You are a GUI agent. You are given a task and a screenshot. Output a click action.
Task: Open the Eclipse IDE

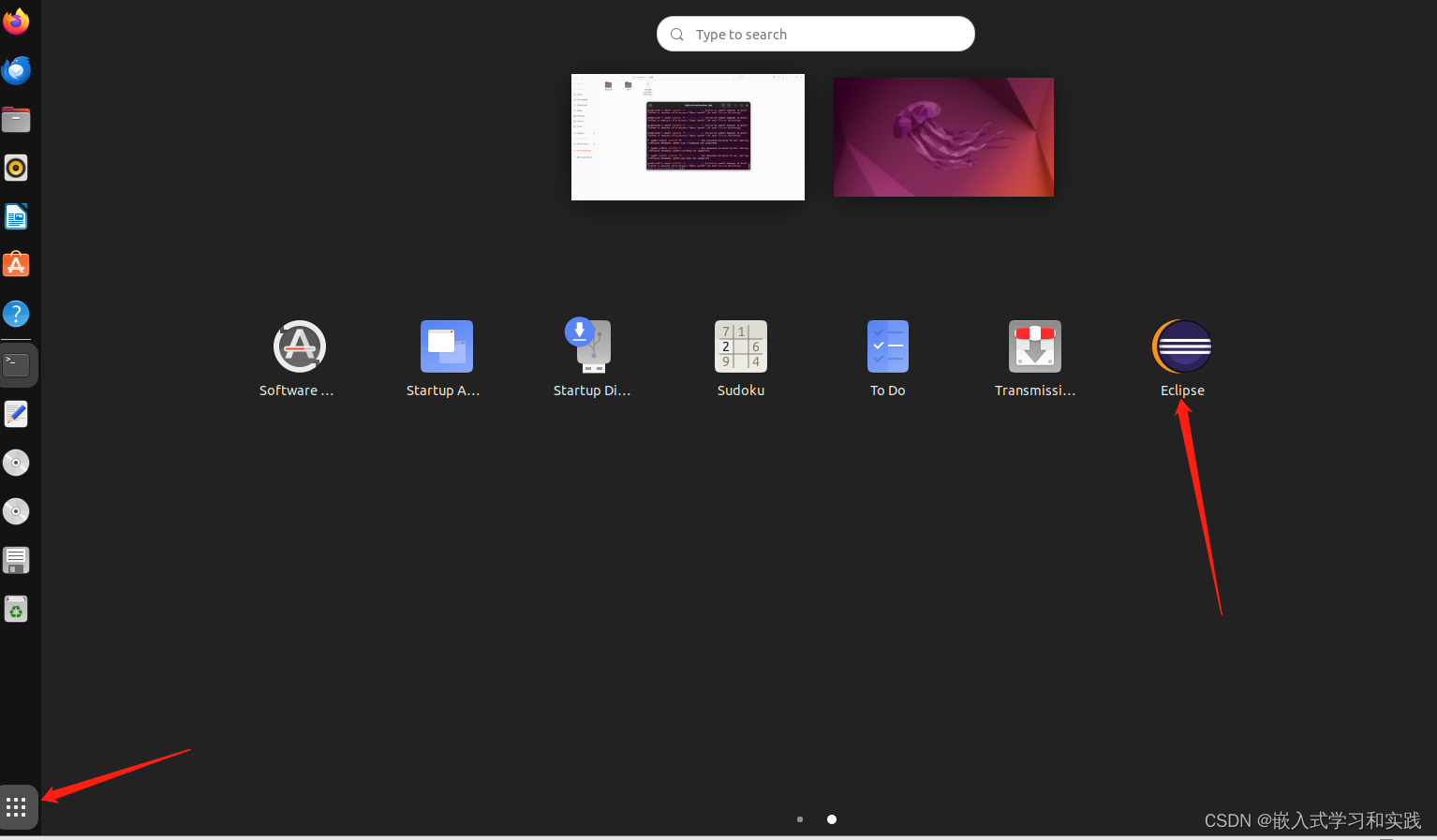point(1181,346)
